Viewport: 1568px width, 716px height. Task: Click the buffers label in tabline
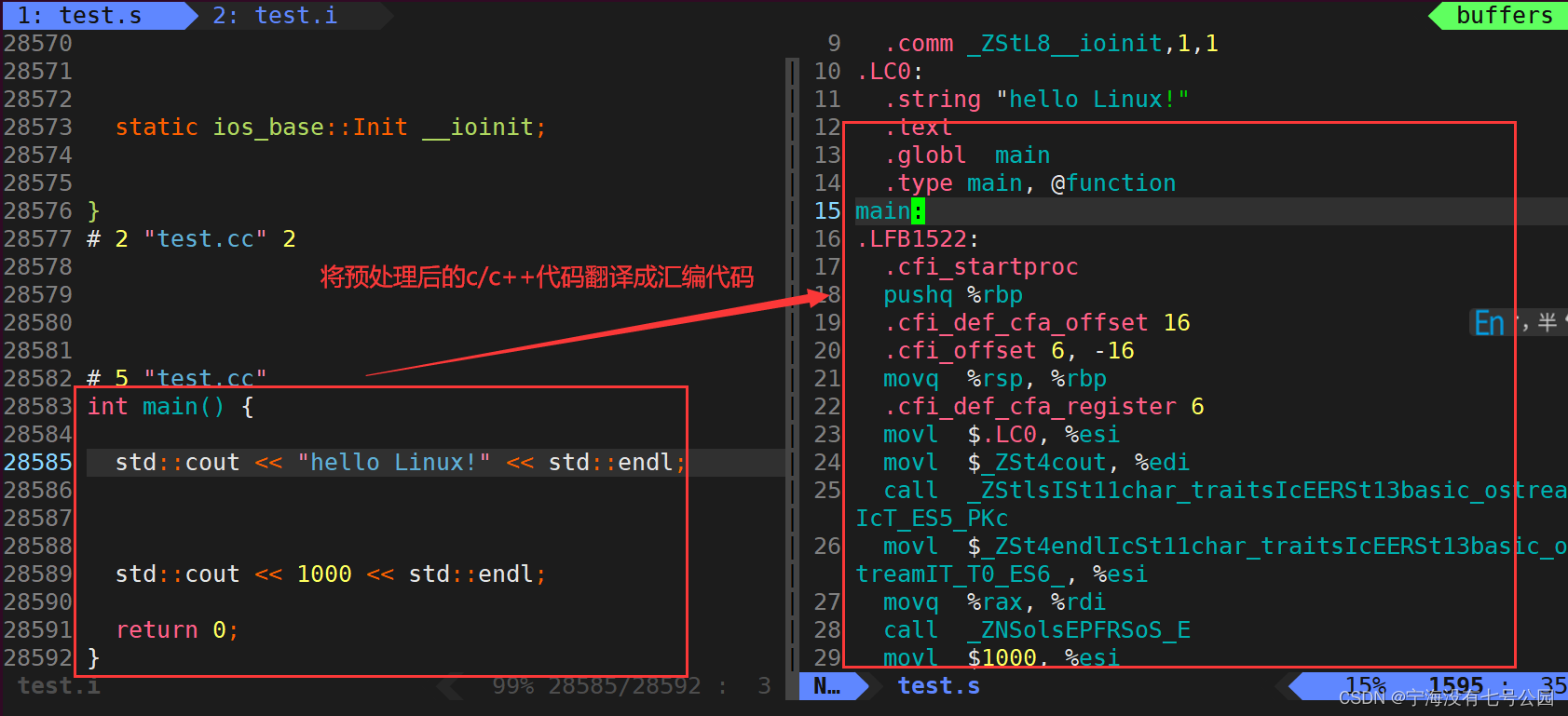pyautogui.click(x=1504, y=16)
